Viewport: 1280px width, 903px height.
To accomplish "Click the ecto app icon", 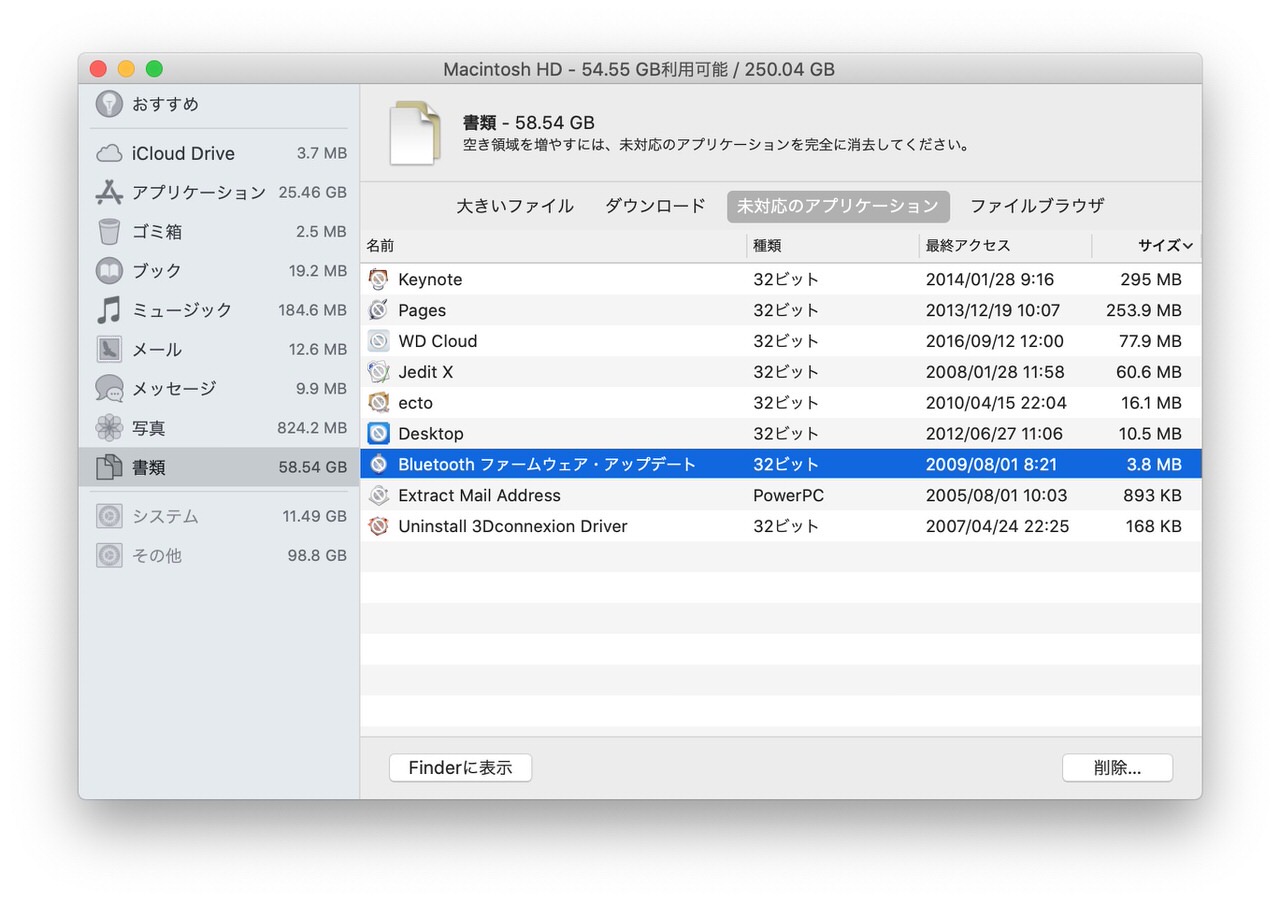I will tap(378, 403).
